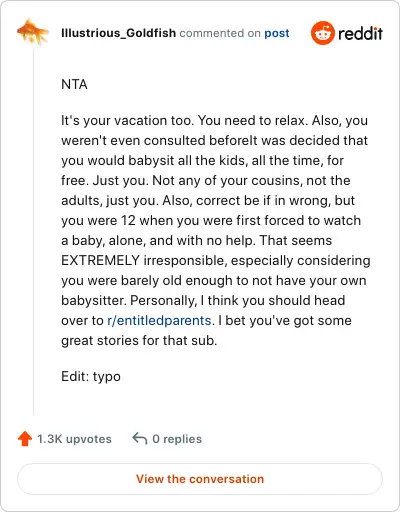
Task: Open the blue 'post' link
Action: [x=277, y=33]
